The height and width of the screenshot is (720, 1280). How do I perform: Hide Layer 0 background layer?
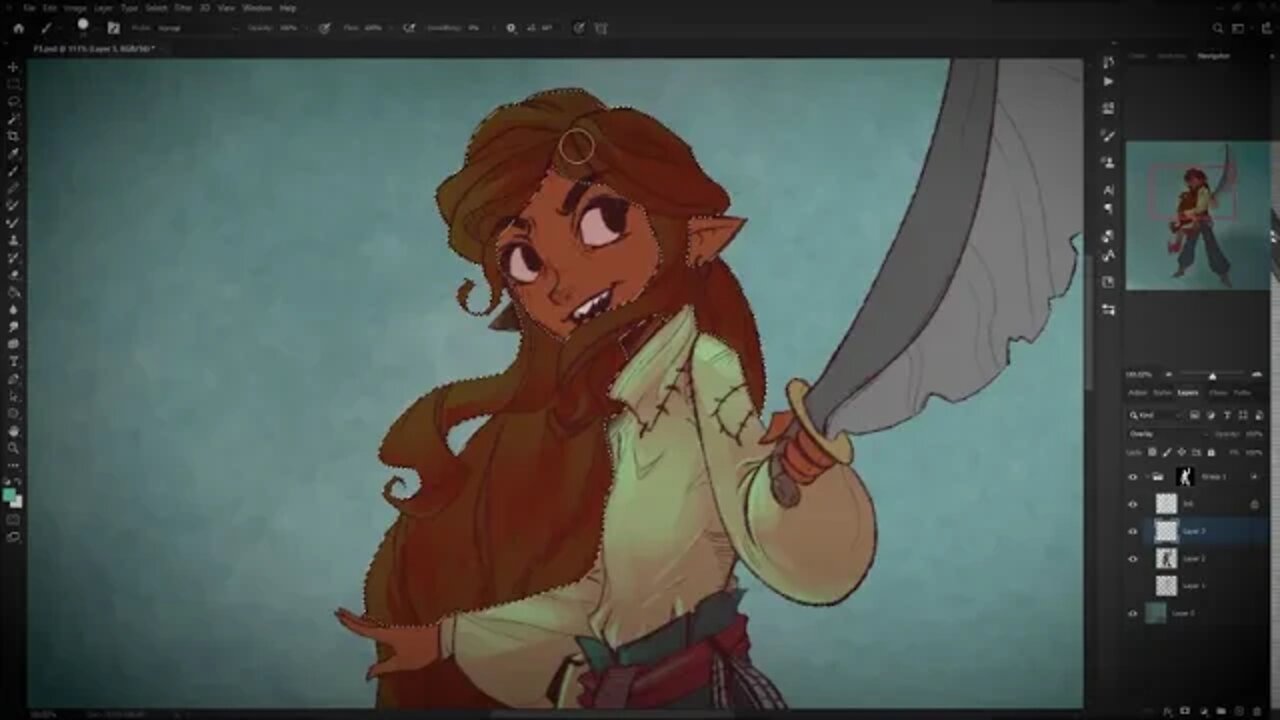tap(1133, 613)
